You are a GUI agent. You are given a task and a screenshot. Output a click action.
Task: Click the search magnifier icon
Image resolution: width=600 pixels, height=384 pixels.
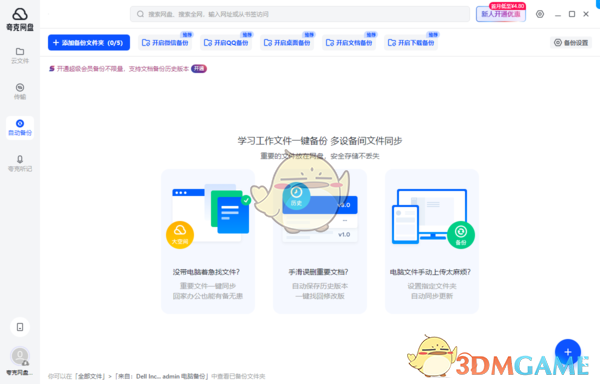(x=140, y=14)
